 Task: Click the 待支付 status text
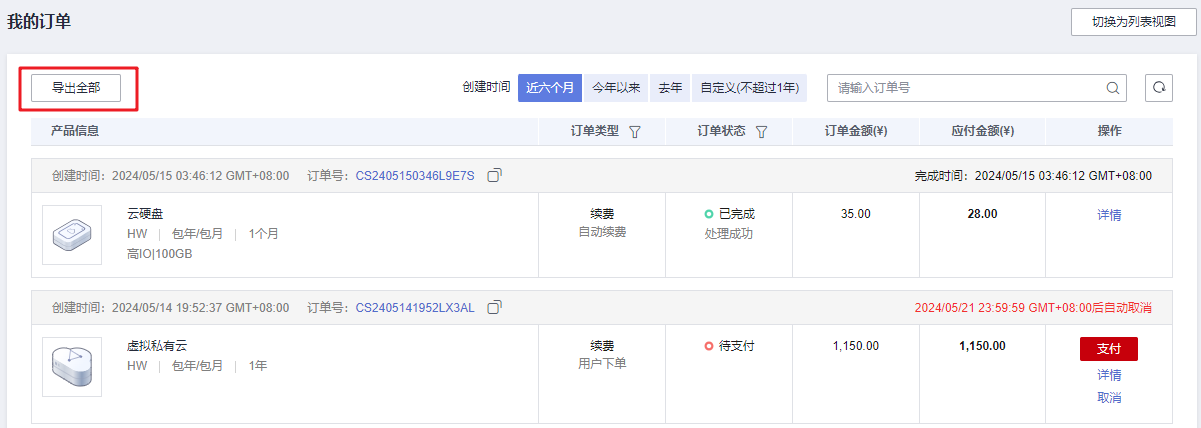(736, 346)
